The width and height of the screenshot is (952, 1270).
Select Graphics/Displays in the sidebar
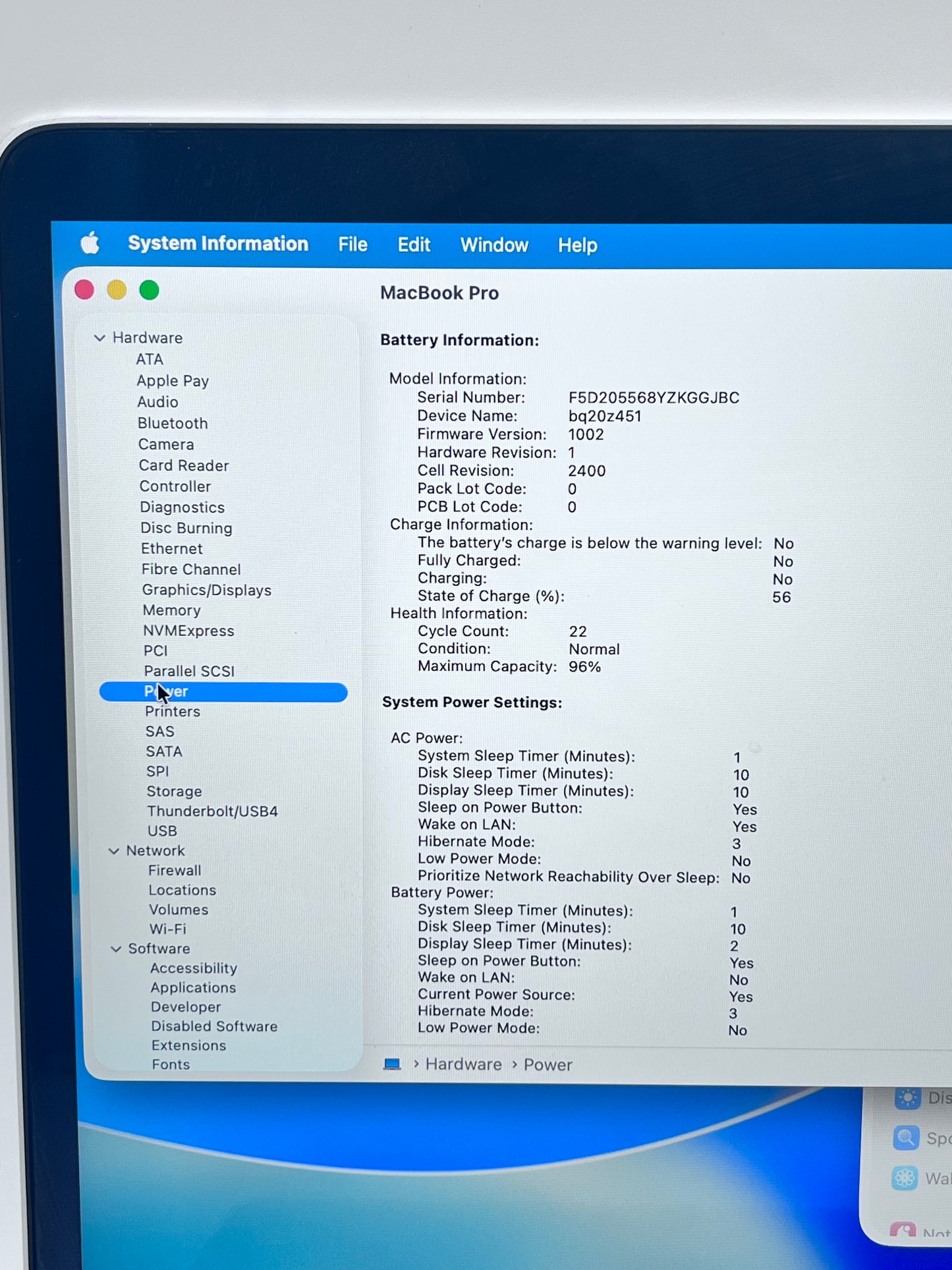coord(207,590)
